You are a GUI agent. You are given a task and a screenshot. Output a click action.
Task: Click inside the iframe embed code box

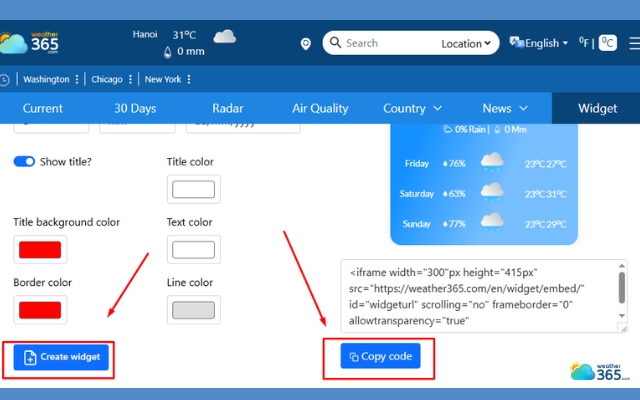click(475, 295)
